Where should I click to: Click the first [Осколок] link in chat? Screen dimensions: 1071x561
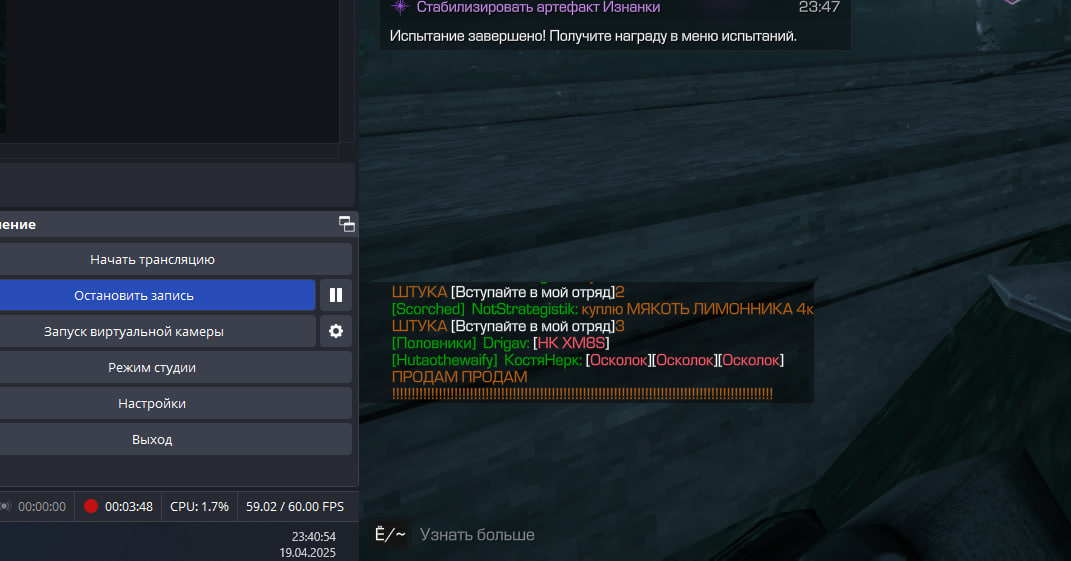pos(618,360)
